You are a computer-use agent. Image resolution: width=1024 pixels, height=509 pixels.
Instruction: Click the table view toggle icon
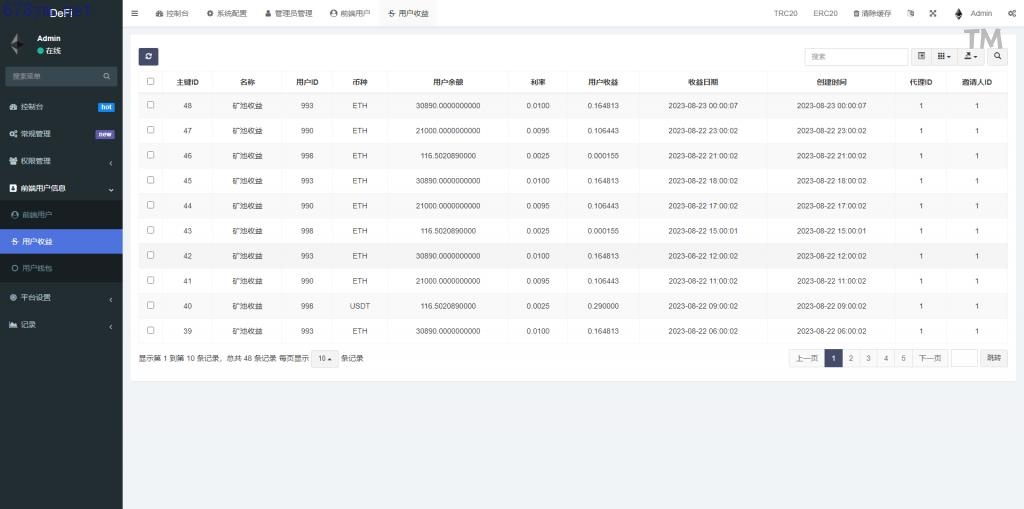921,57
